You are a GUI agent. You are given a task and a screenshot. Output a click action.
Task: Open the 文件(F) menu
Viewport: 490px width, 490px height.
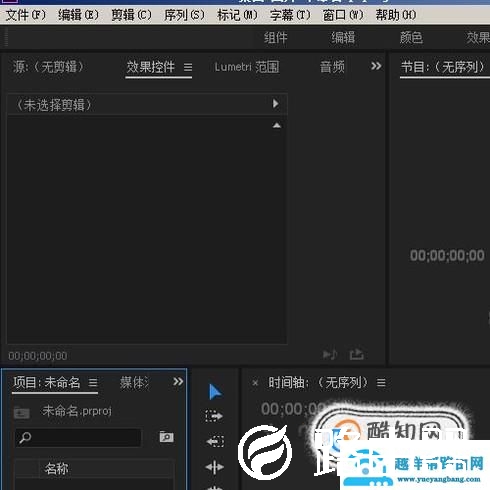point(26,15)
